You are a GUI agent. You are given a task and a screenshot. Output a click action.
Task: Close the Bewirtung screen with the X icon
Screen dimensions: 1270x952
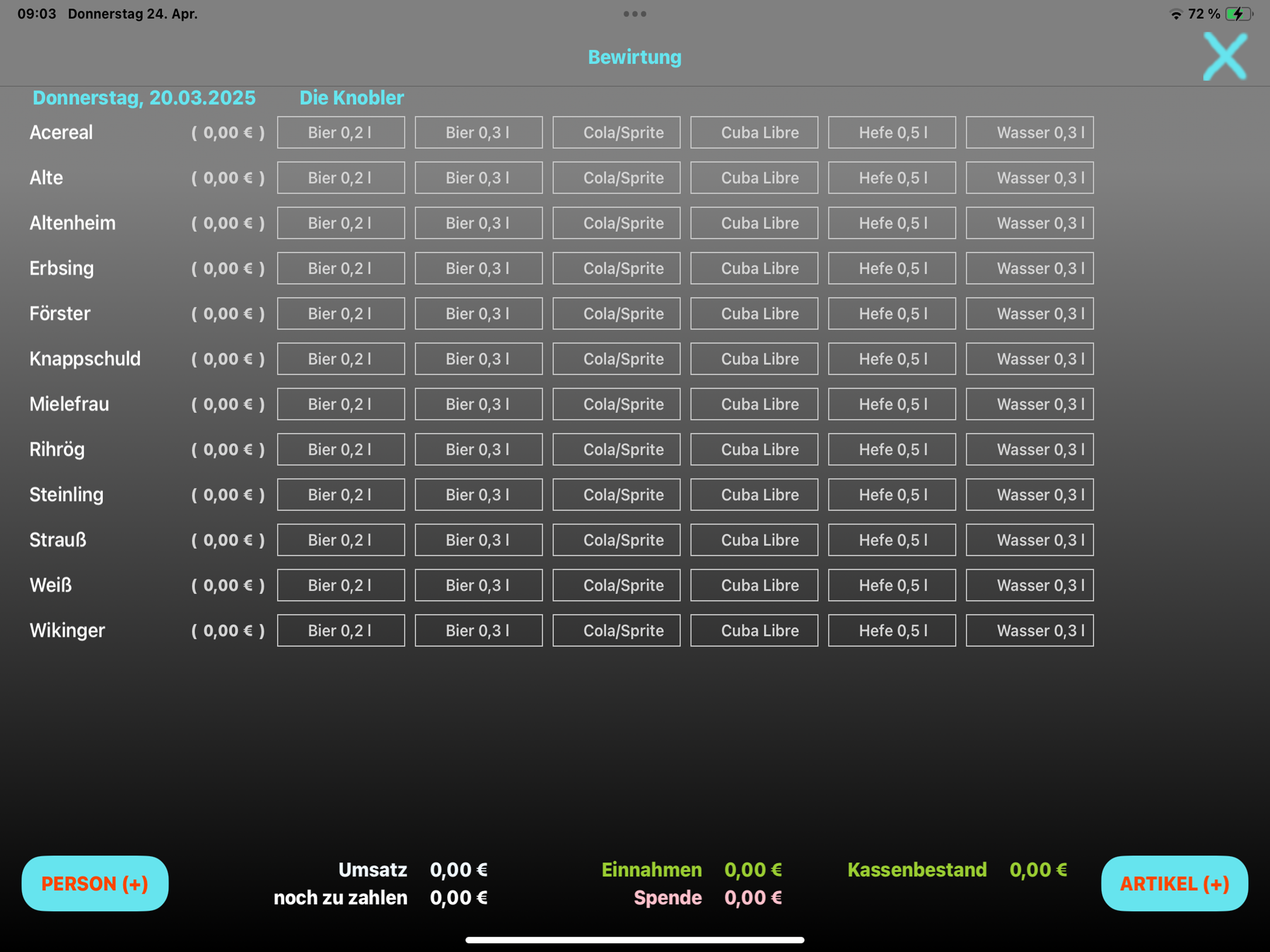(1224, 56)
